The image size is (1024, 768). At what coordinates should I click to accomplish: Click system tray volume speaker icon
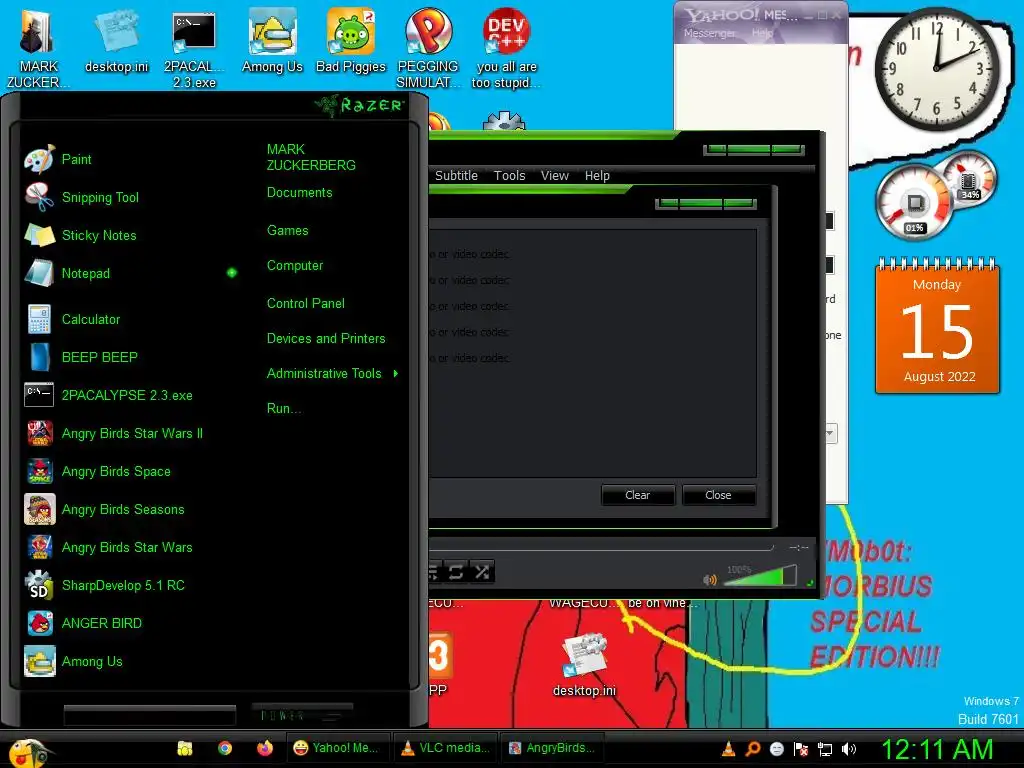pos(849,749)
